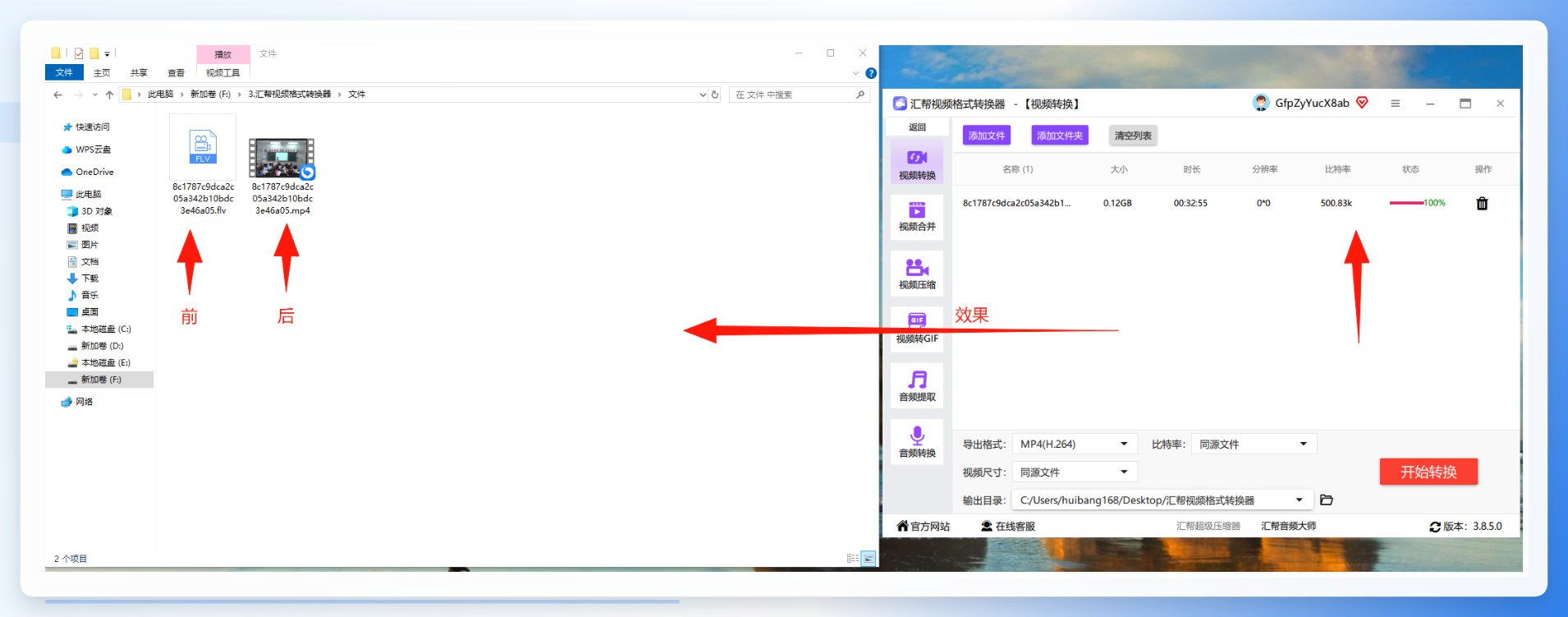
Task: Click the 添加文件 button
Action: click(x=986, y=136)
